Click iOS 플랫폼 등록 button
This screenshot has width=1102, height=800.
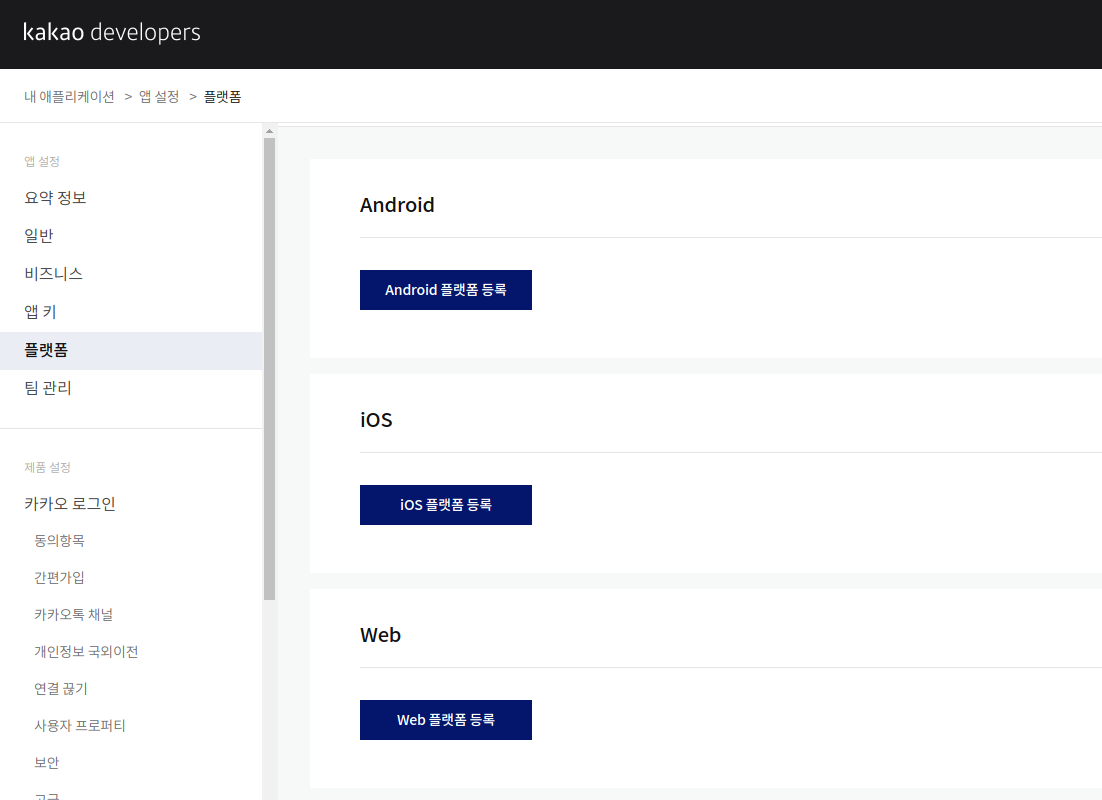(446, 505)
